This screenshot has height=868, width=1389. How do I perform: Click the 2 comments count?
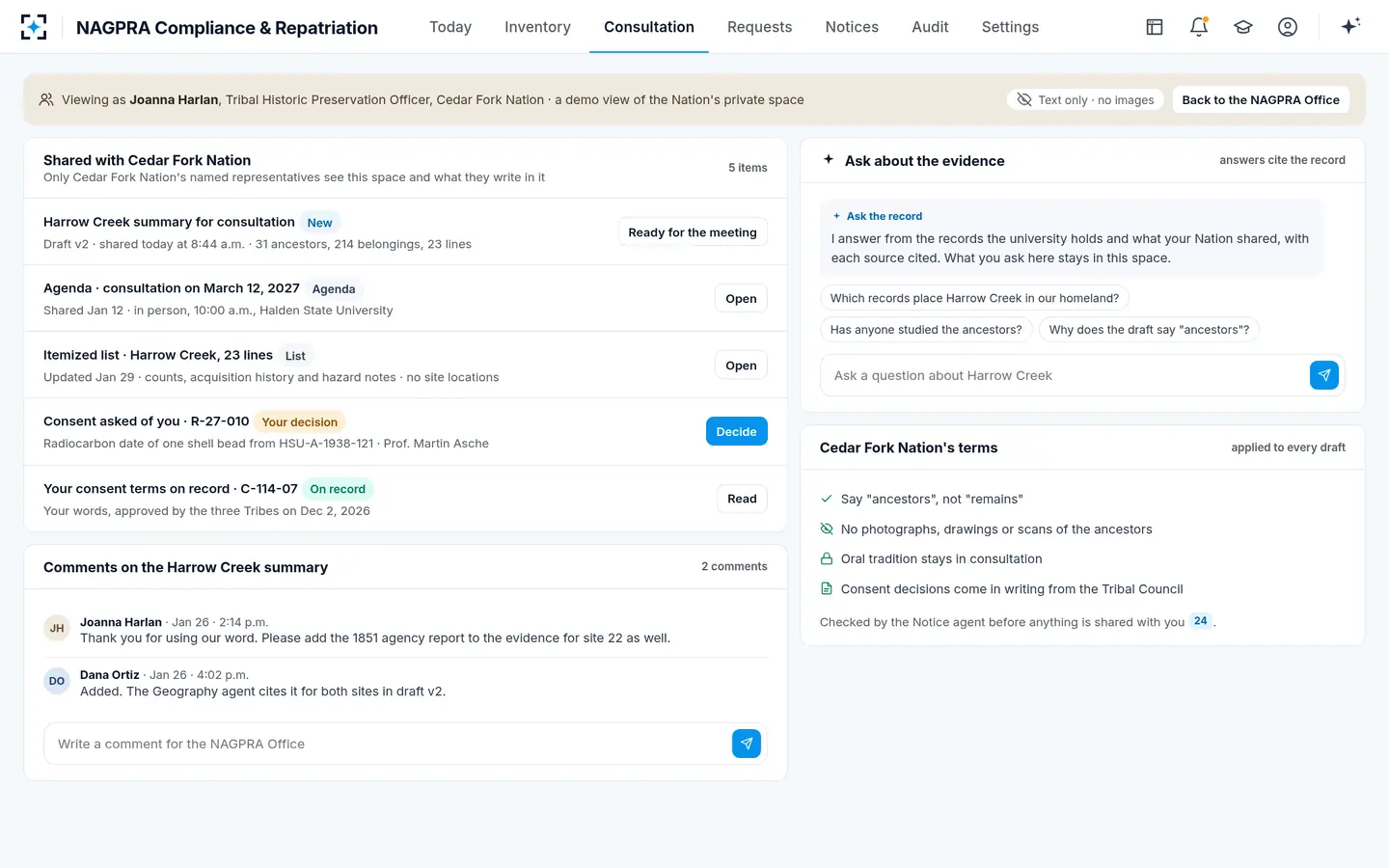point(734,566)
